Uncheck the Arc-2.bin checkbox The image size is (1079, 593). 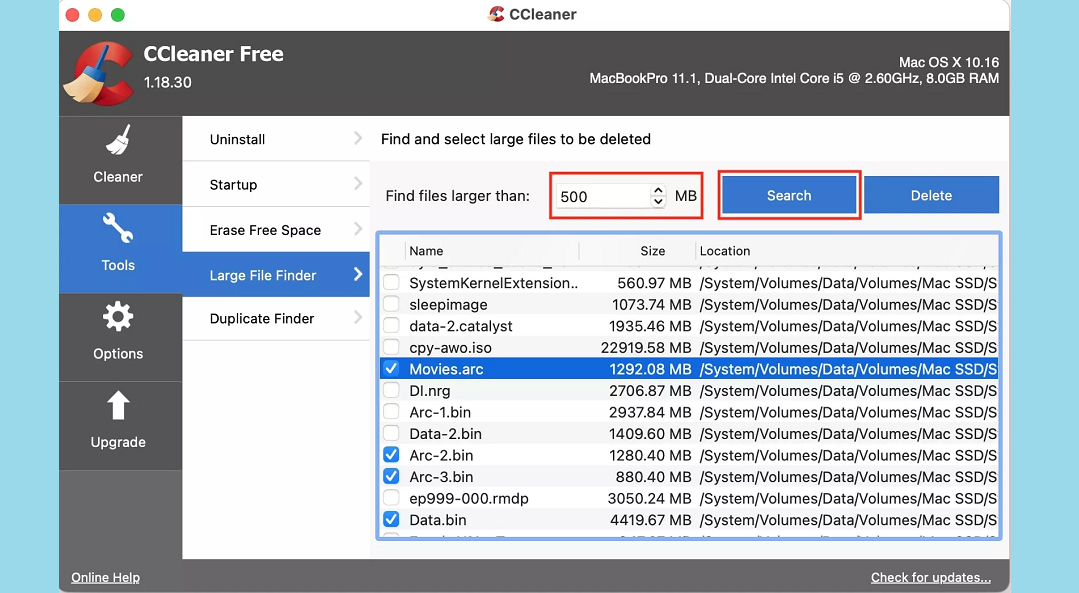click(391, 455)
